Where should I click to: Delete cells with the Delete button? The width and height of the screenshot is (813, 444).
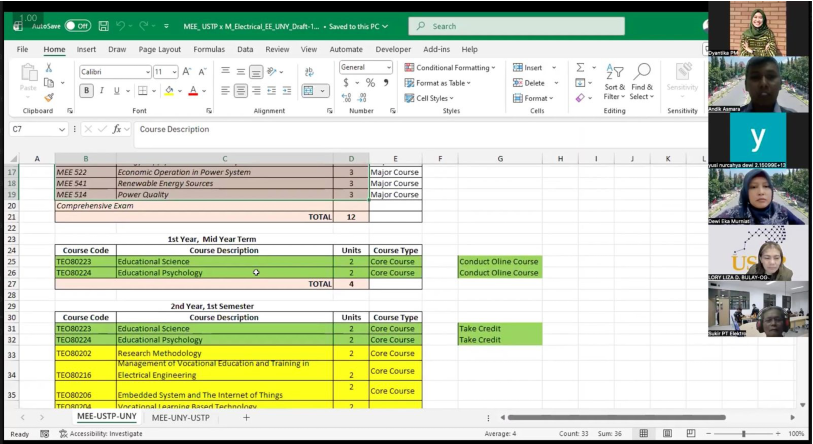click(529, 82)
